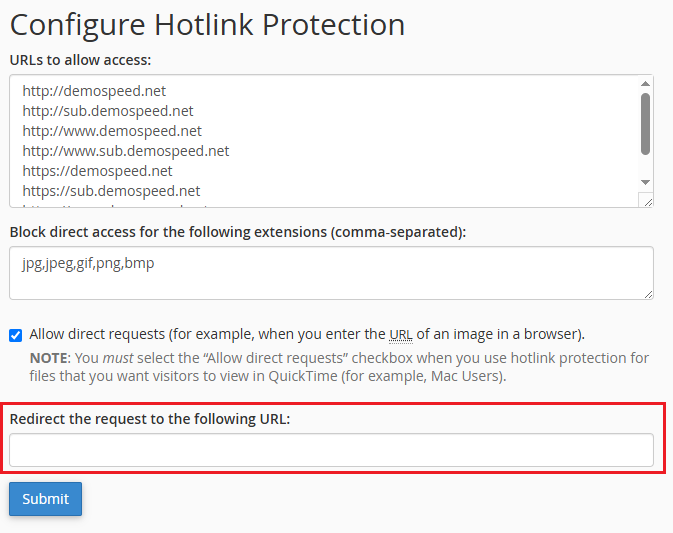Click the URL list resize handle

pyautogui.click(x=647, y=201)
